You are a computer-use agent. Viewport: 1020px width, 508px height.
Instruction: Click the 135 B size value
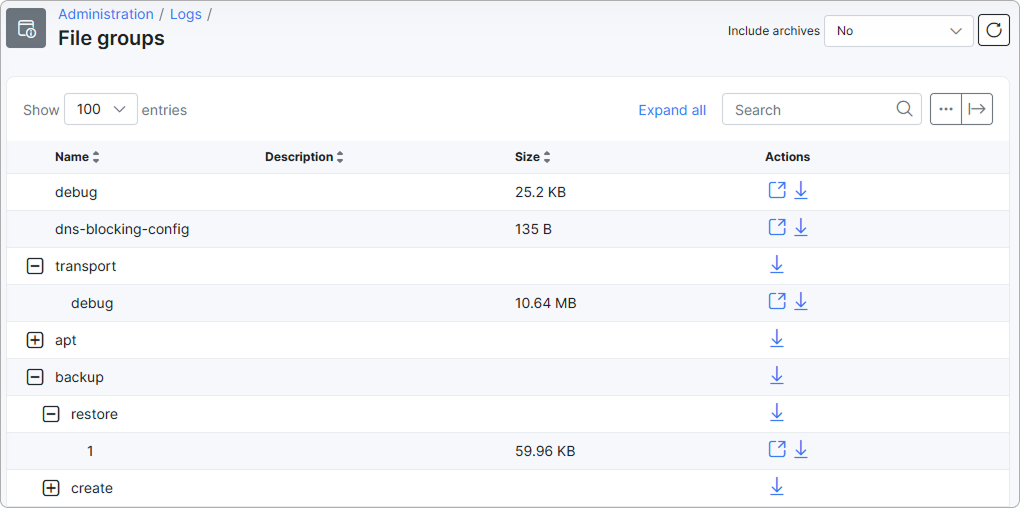click(533, 229)
